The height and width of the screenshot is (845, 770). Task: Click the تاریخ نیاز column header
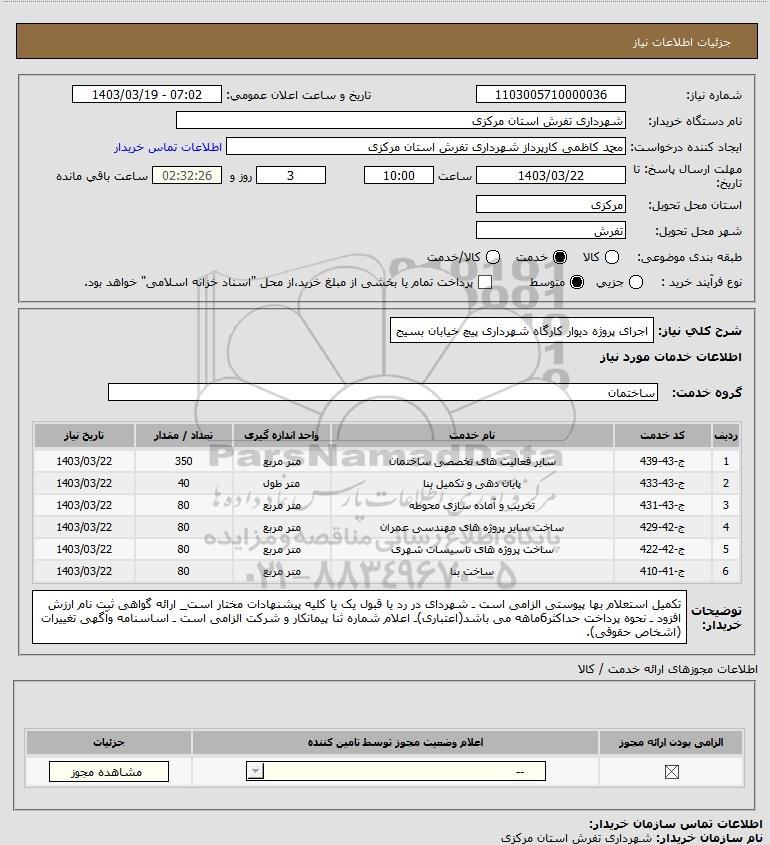point(84,435)
